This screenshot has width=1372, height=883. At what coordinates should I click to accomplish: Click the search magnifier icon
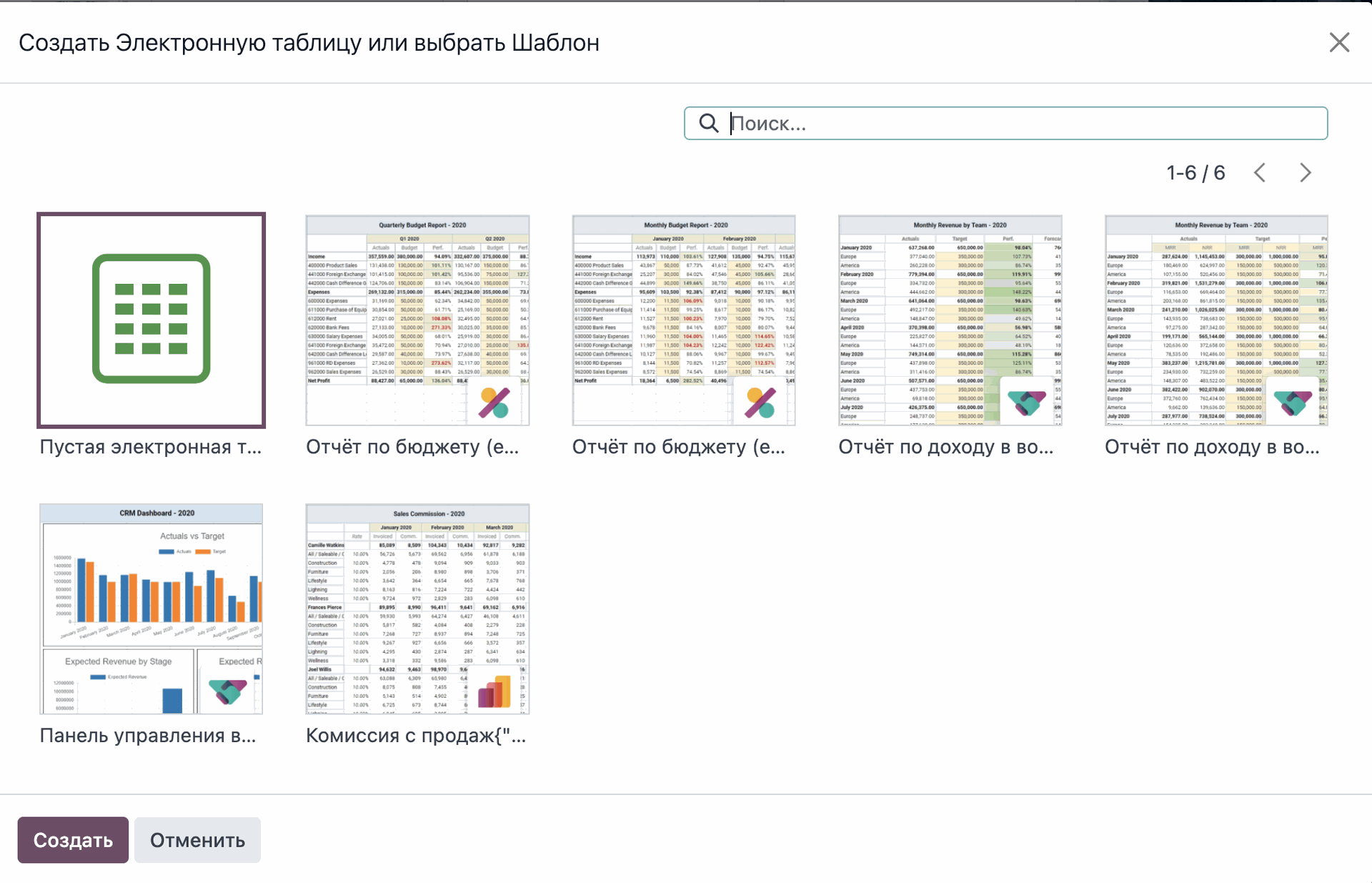(708, 123)
